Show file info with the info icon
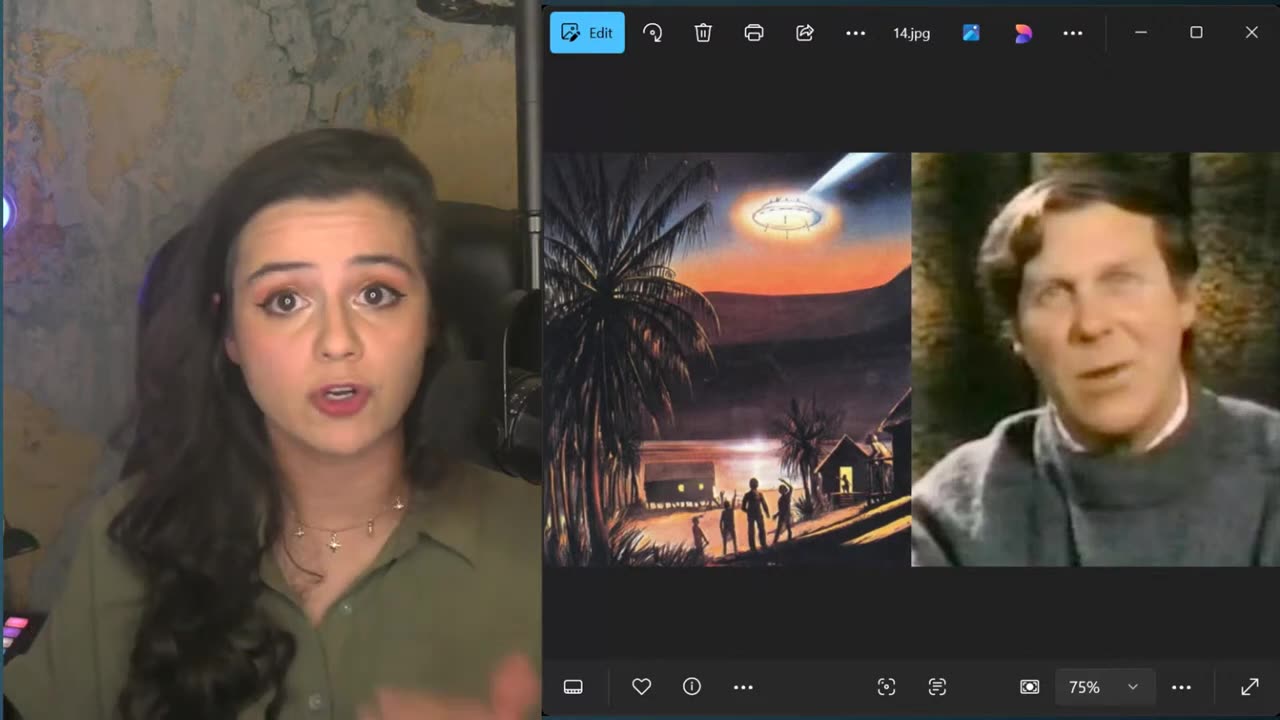1280x720 pixels. pyautogui.click(x=692, y=687)
